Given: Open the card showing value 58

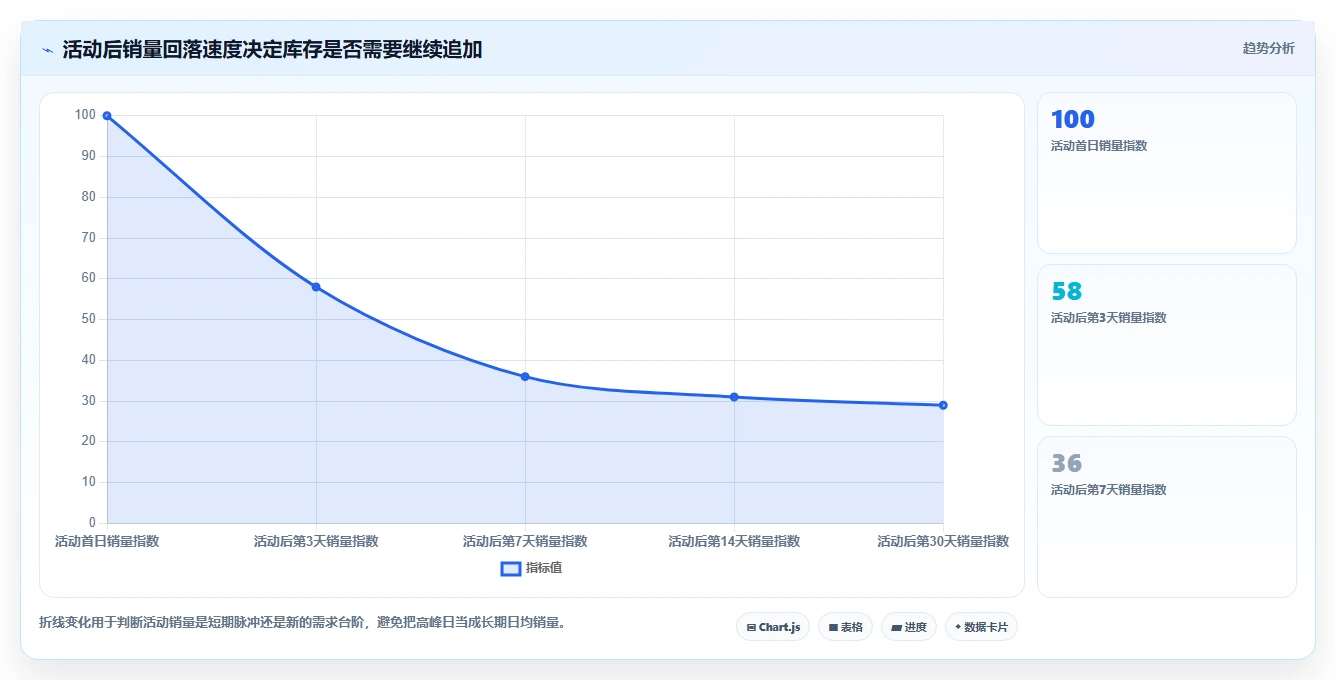Looking at the screenshot, I should tap(1167, 345).
